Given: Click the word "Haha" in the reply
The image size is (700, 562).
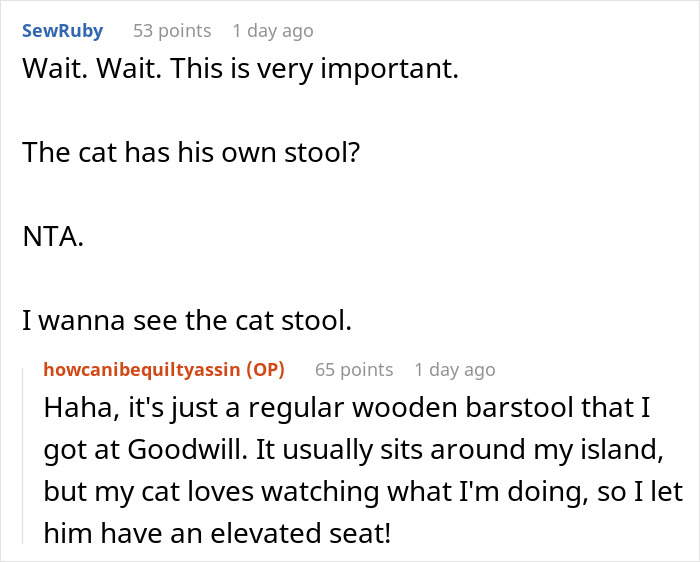Looking at the screenshot, I should click(x=78, y=410).
